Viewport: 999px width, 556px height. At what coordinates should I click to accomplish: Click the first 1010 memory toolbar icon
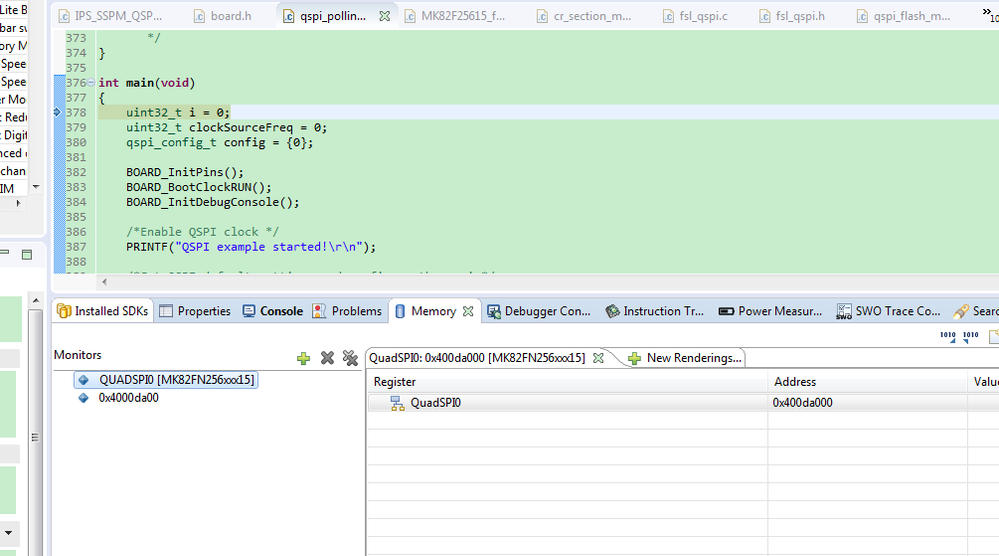tap(947, 336)
